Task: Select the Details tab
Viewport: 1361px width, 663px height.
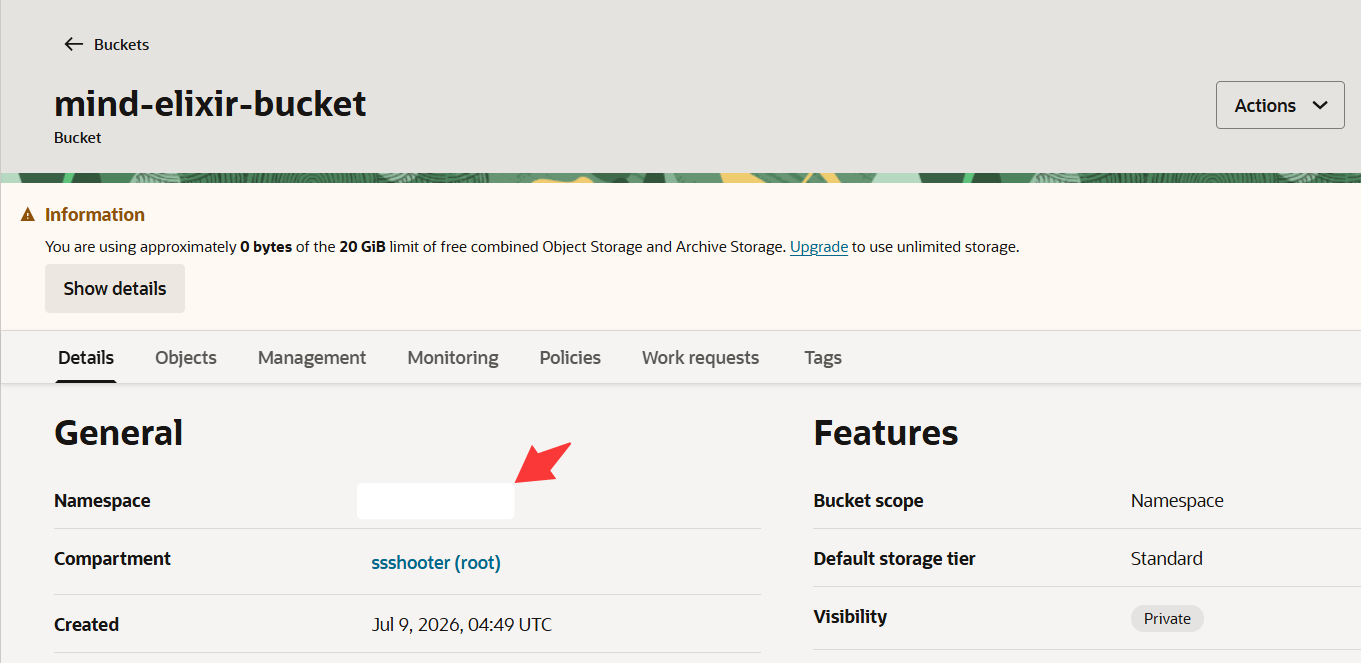Action: tap(86, 357)
